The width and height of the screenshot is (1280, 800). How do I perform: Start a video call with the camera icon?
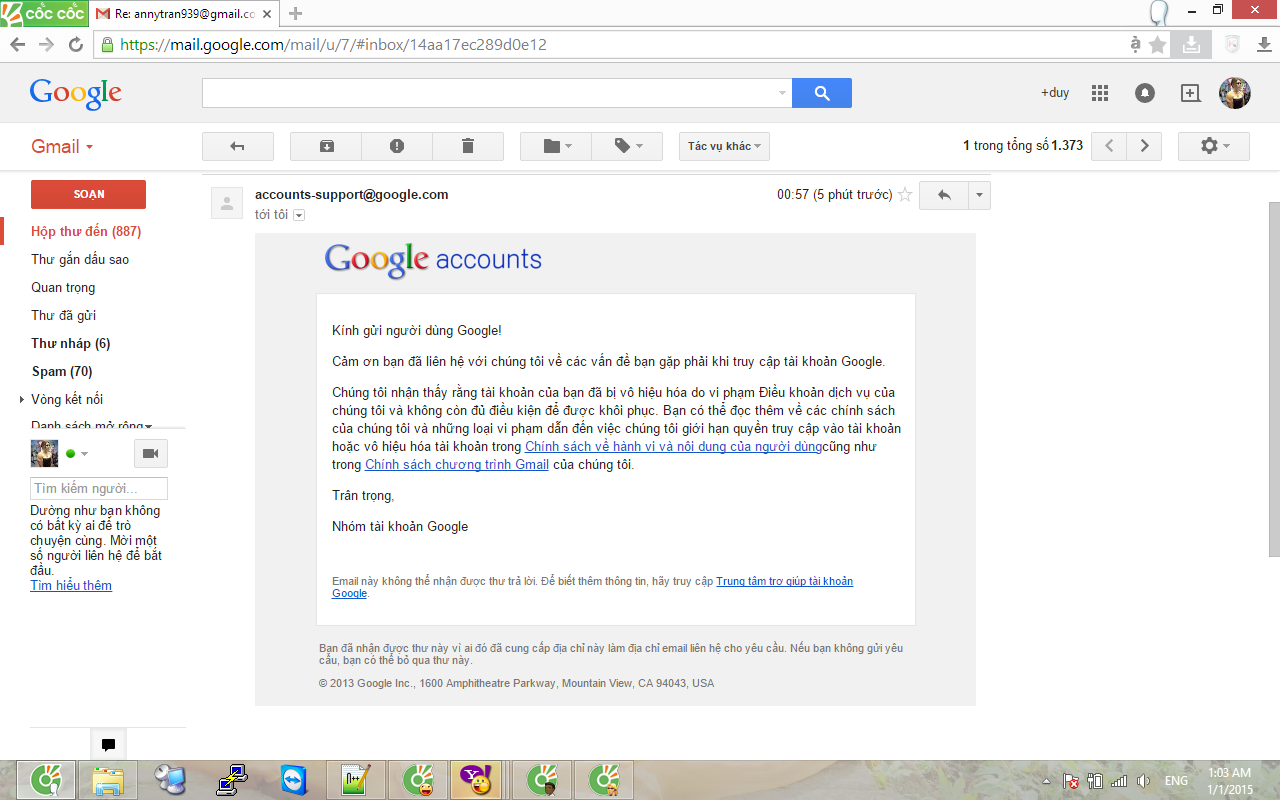click(151, 454)
